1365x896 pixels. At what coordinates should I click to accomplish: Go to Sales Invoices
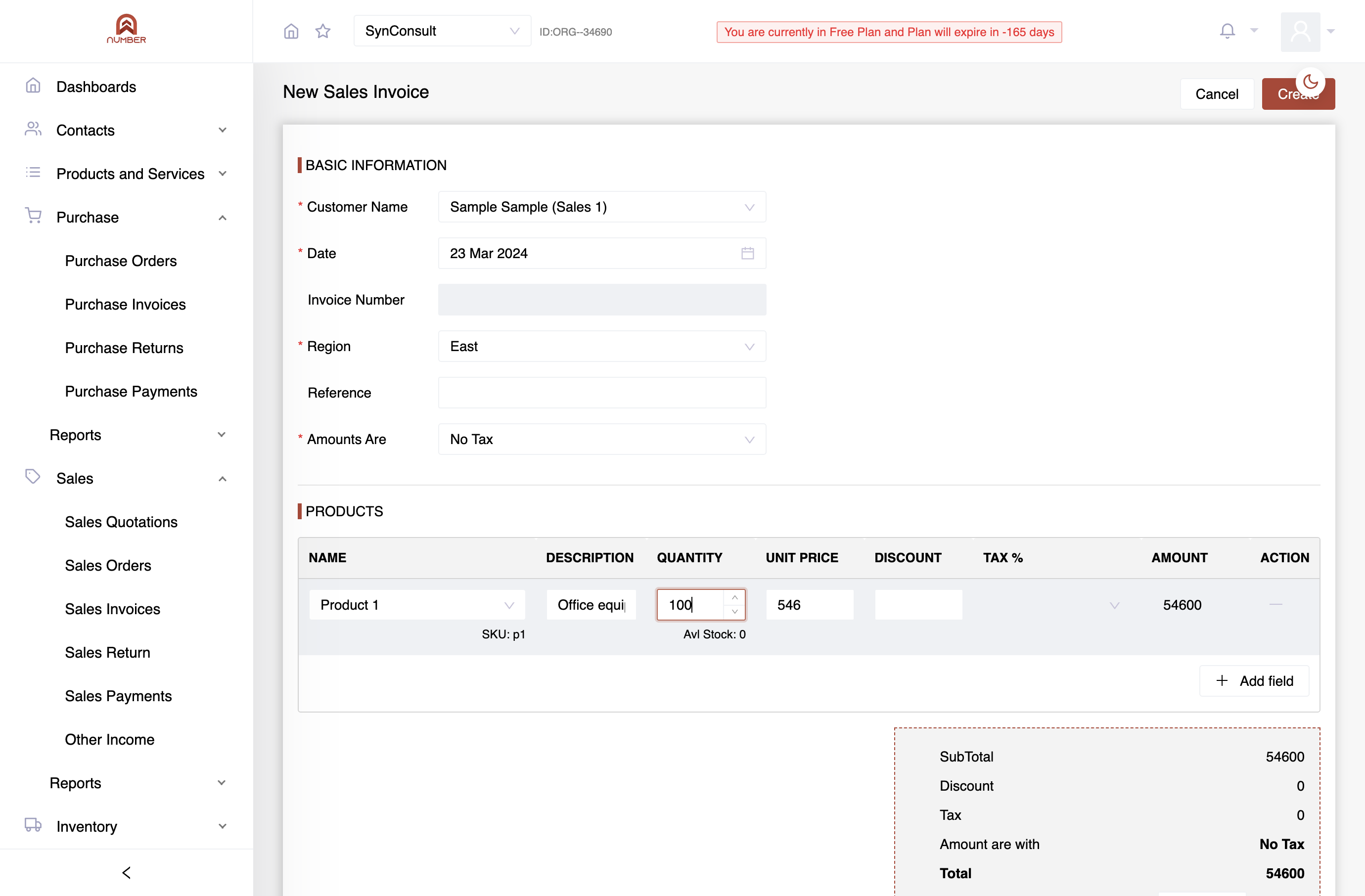click(x=112, y=609)
